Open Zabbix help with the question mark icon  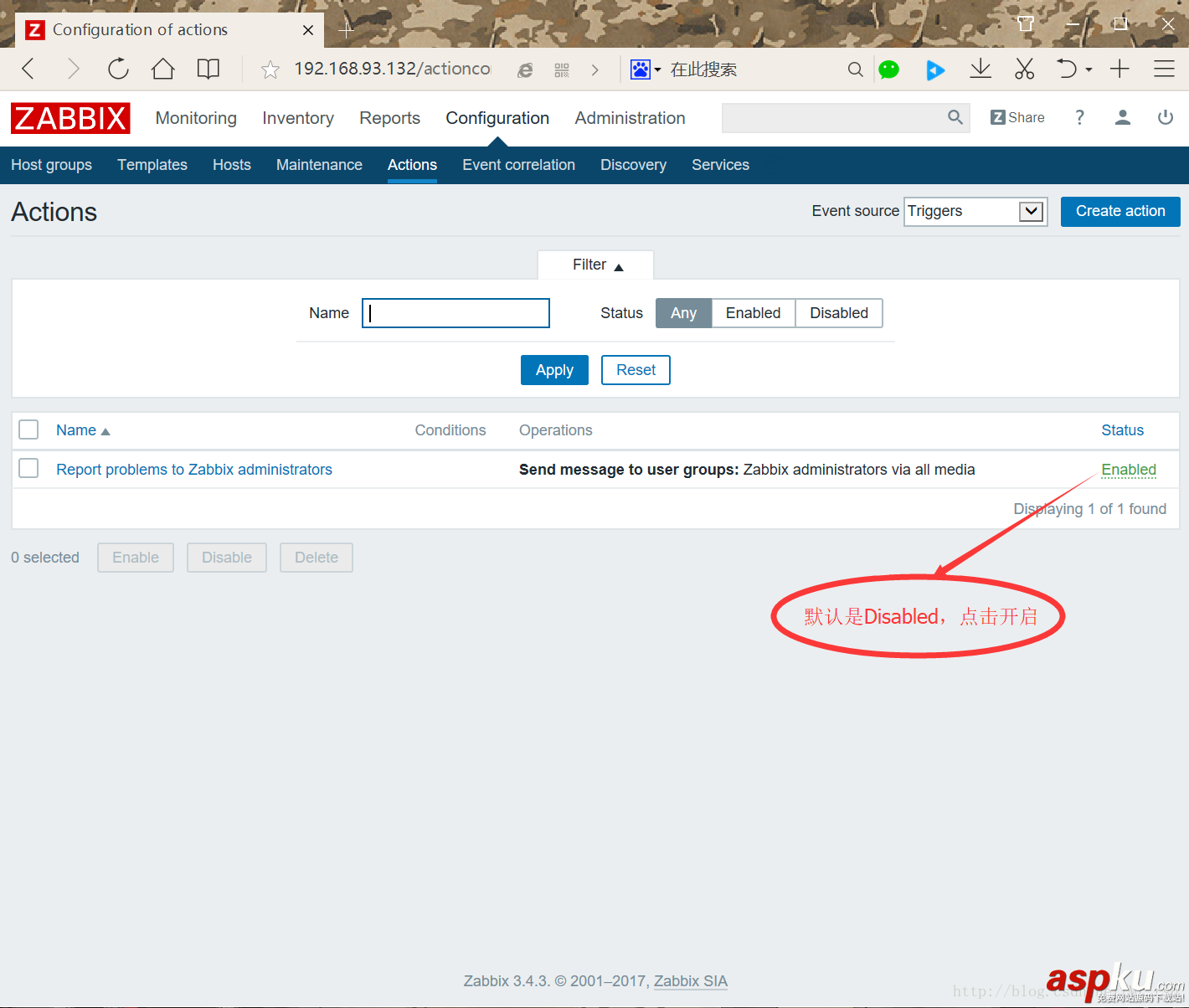pos(1079,117)
